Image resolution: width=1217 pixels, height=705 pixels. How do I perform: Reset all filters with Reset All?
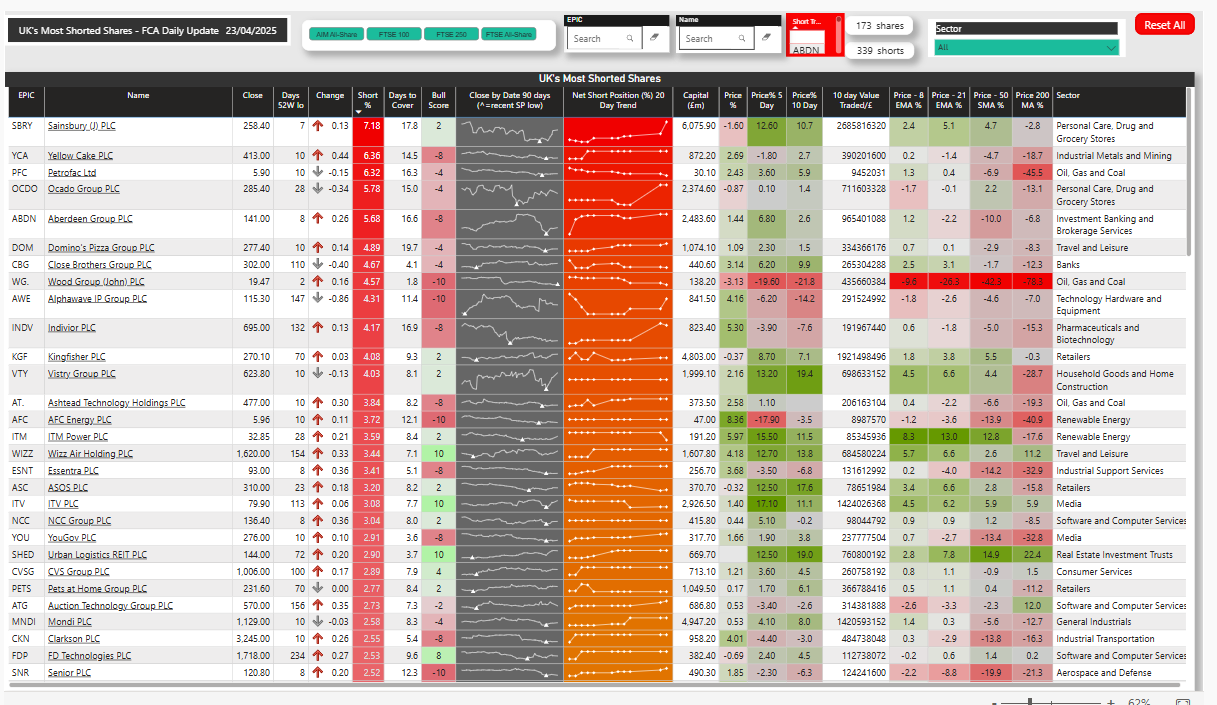click(x=1165, y=25)
